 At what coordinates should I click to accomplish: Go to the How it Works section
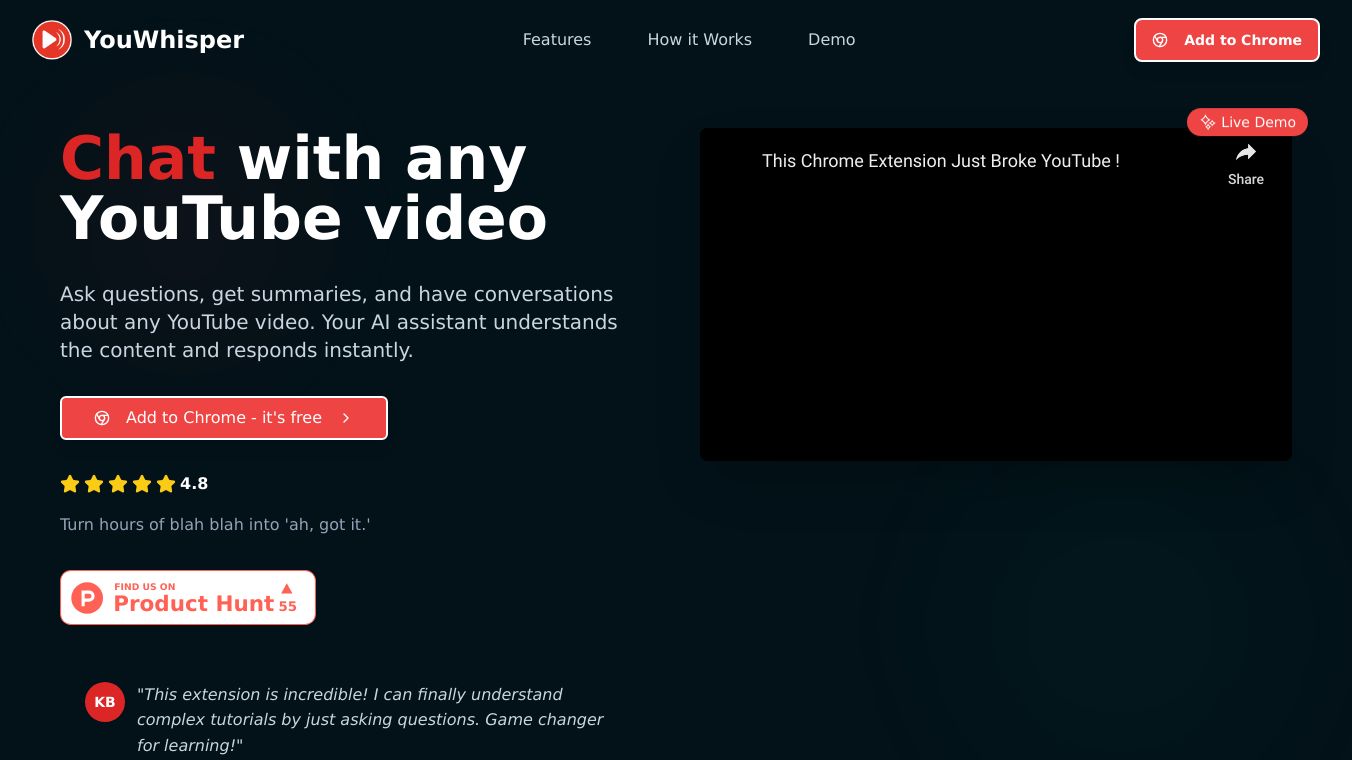pyautogui.click(x=700, y=40)
